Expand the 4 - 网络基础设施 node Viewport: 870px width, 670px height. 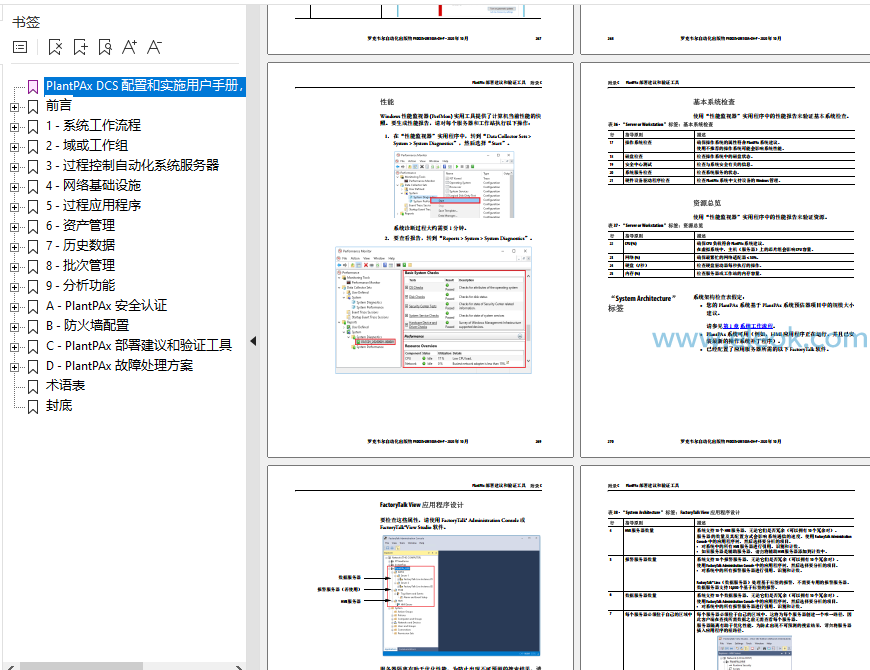pyautogui.click(x=14, y=187)
